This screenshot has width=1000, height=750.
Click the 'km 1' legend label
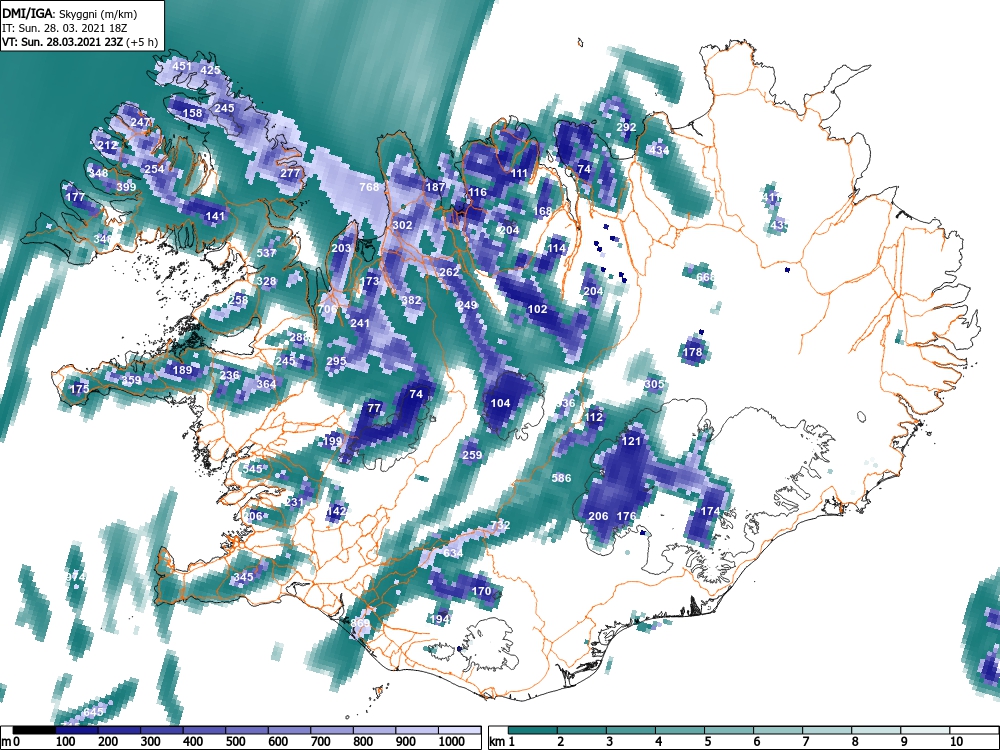[503, 742]
